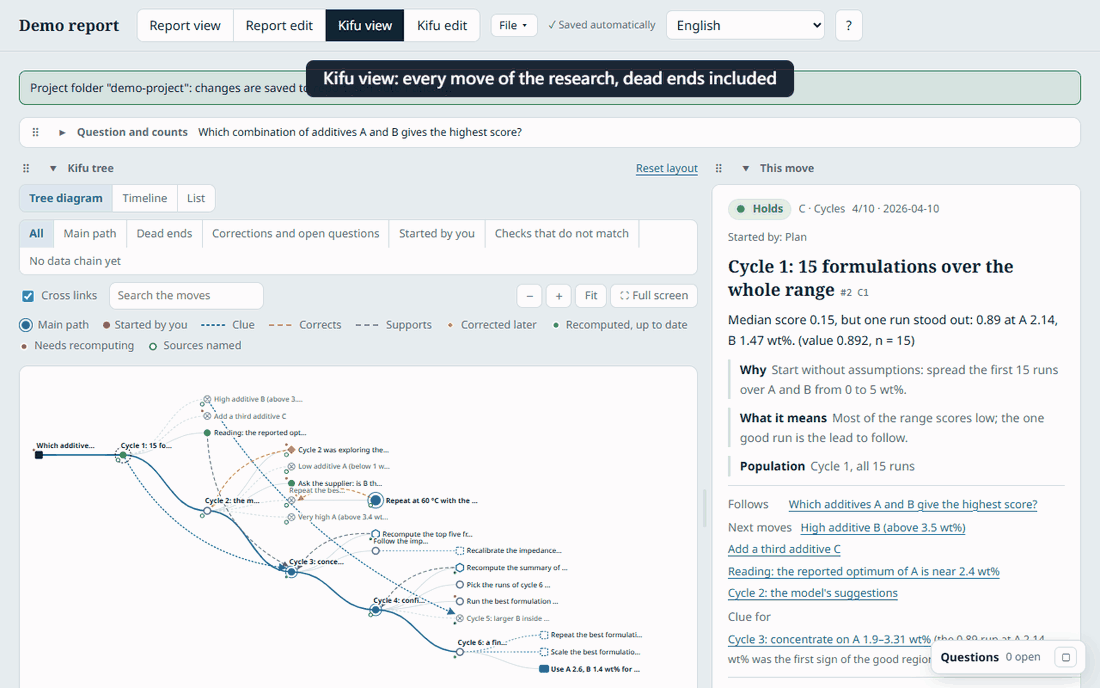
Task: Filter by Corrections and open questions
Action: tap(295, 234)
